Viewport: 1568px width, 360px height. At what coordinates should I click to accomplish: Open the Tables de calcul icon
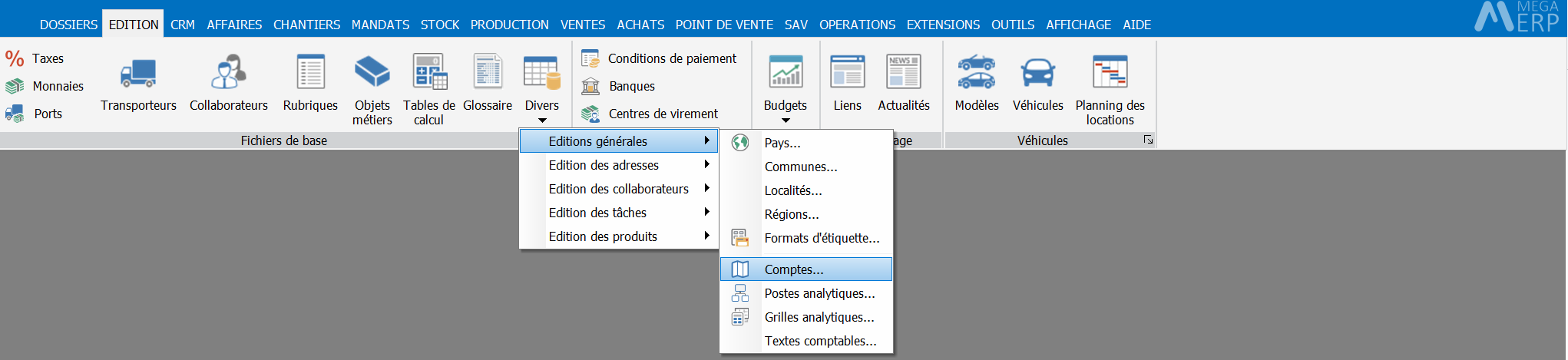coord(428,73)
